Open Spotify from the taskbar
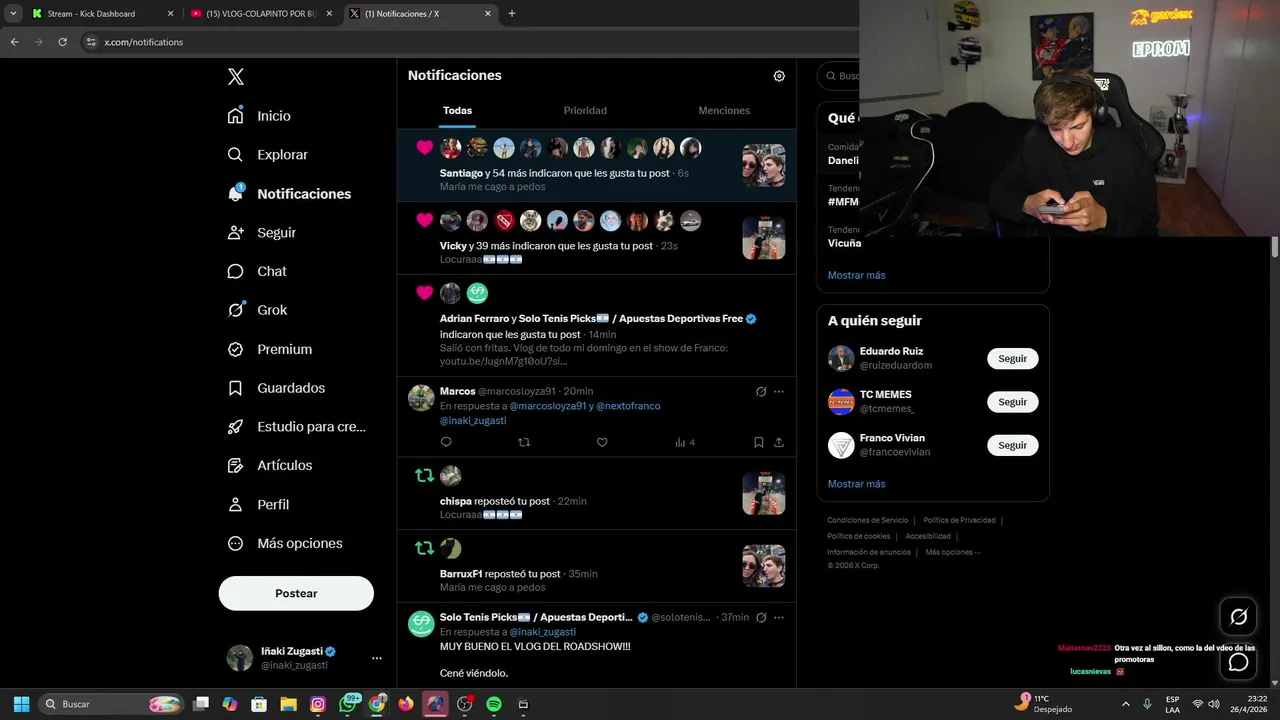Image resolution: width=1280 pixels, height=720 pixels. (493, 704)
